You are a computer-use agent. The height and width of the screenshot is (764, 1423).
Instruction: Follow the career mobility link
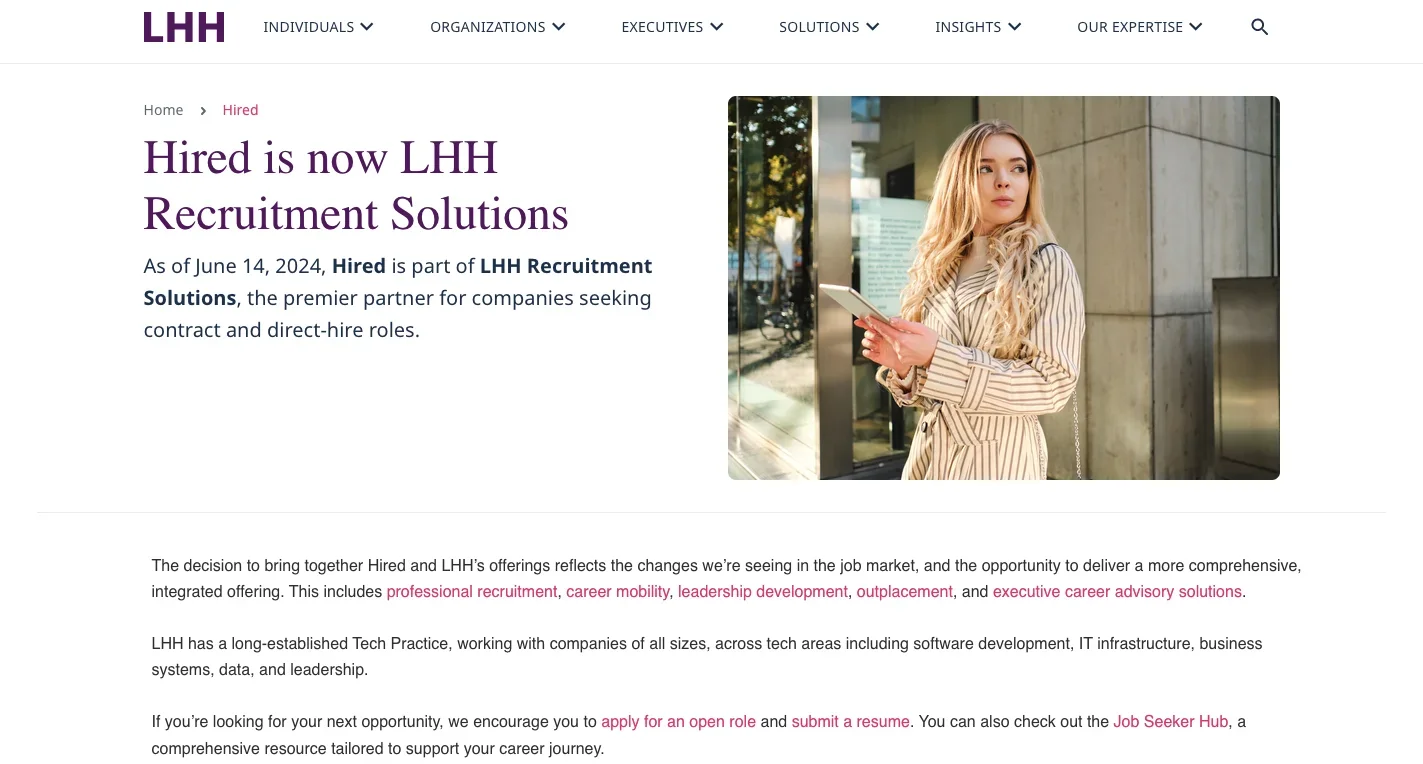click(618, 591)
